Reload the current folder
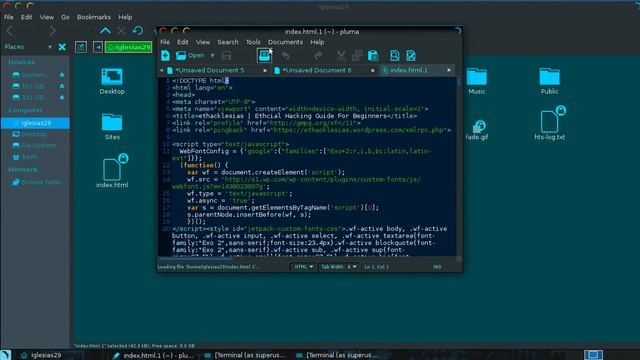640x360 pixels. tap(138, 31)
